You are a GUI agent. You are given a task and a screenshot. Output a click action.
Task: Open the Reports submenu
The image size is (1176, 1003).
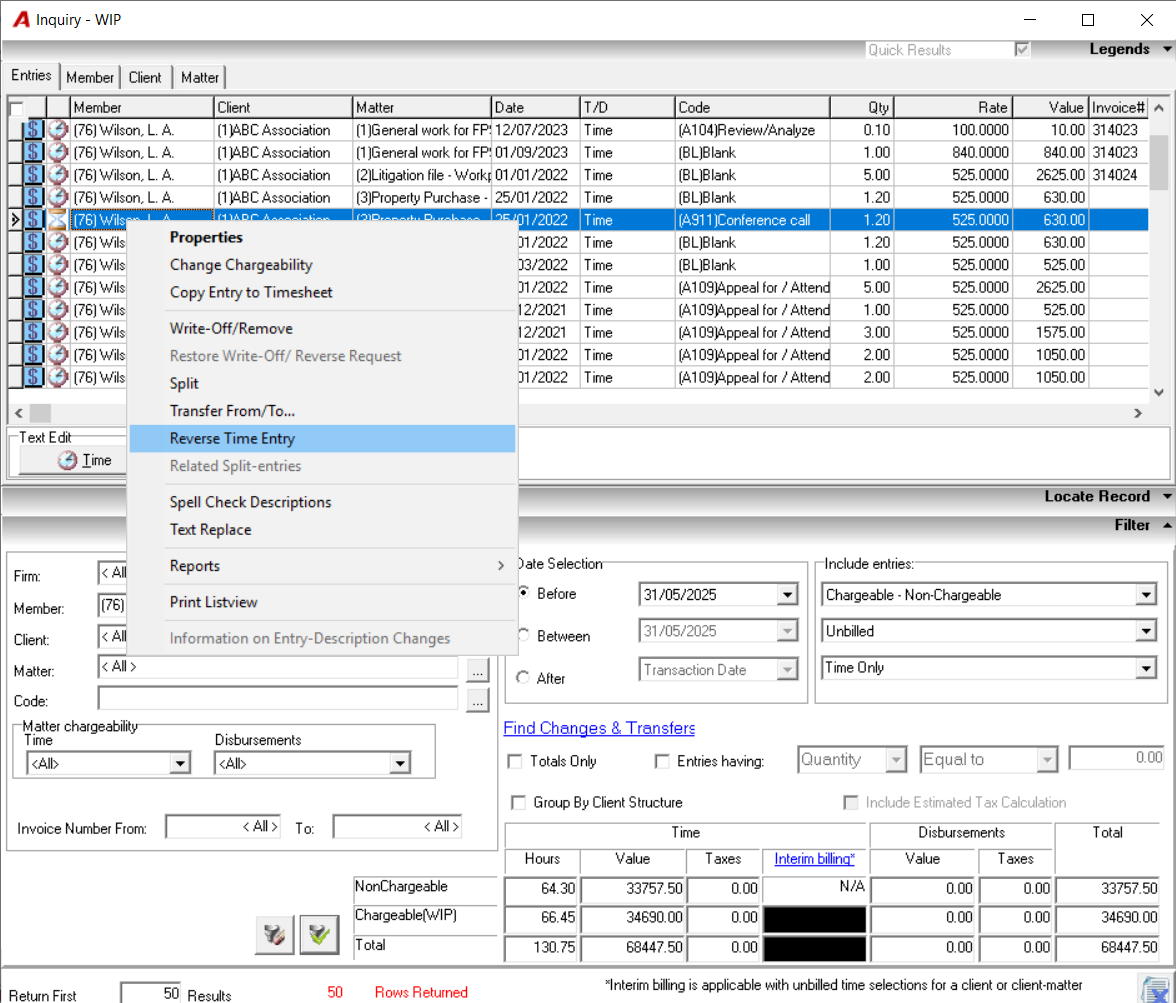click(322, 566)
